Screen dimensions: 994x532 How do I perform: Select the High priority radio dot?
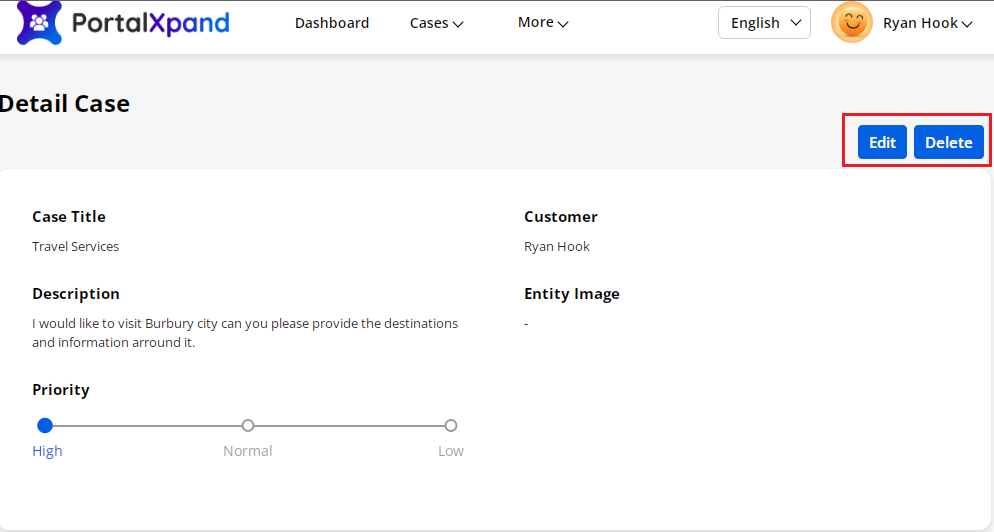click(x=45, y=426)
